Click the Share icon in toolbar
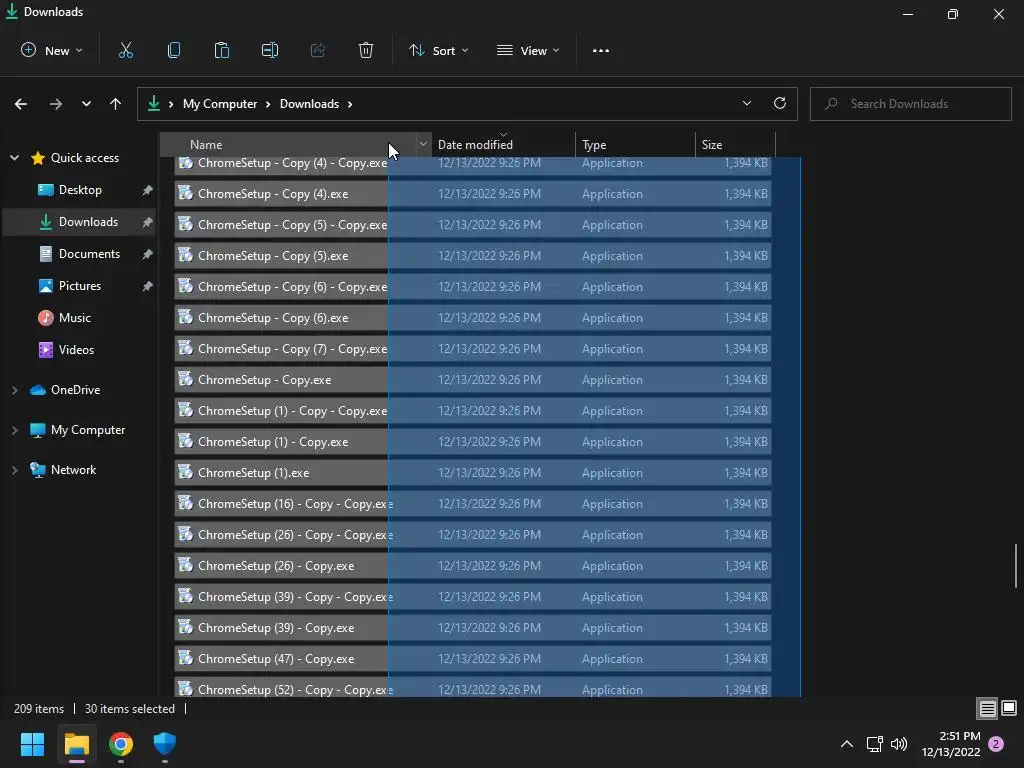 318,50
